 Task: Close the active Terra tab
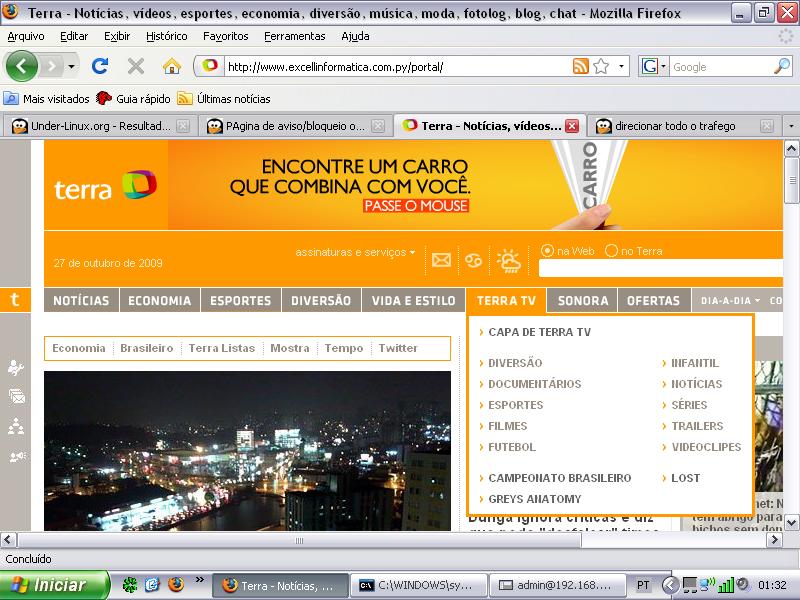tap(572, 126)
